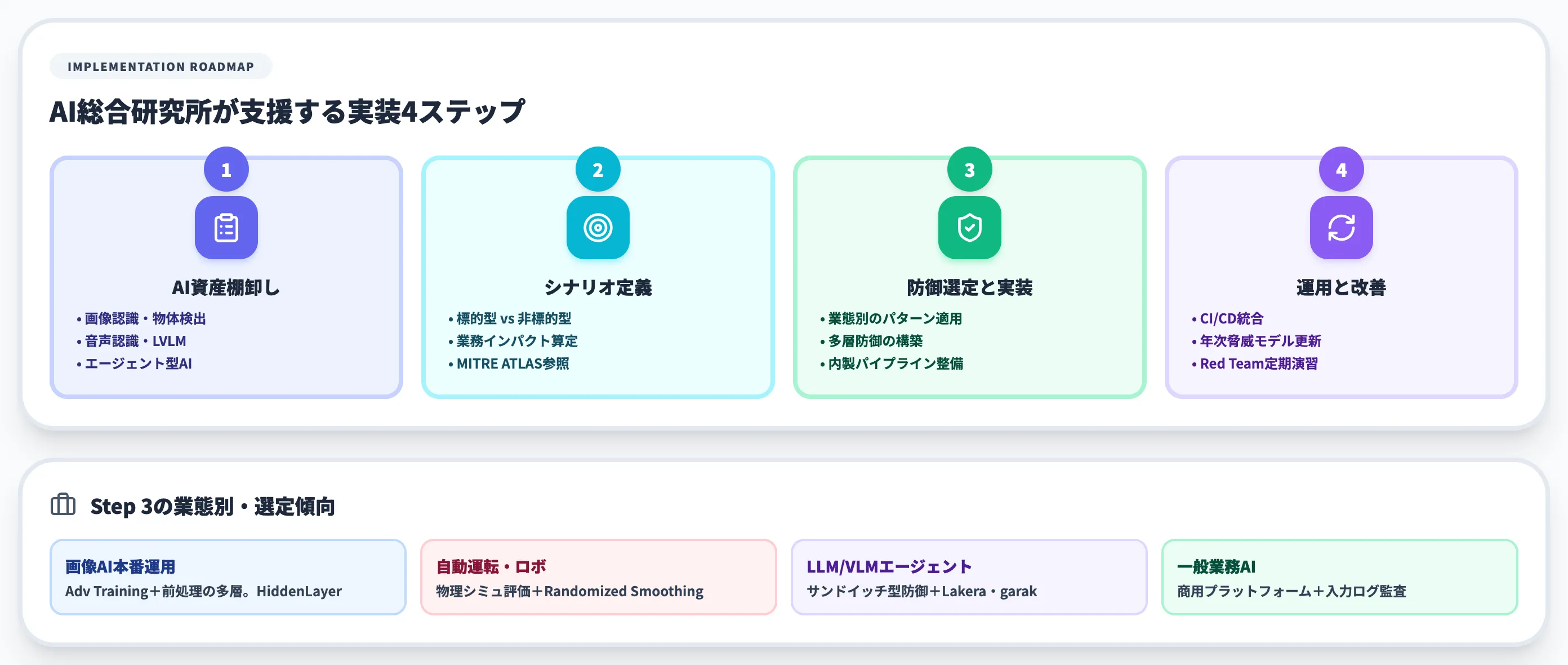Click the step 3 number badge
The height and width of the screenshot is (665, 1568).
(970, 169)
